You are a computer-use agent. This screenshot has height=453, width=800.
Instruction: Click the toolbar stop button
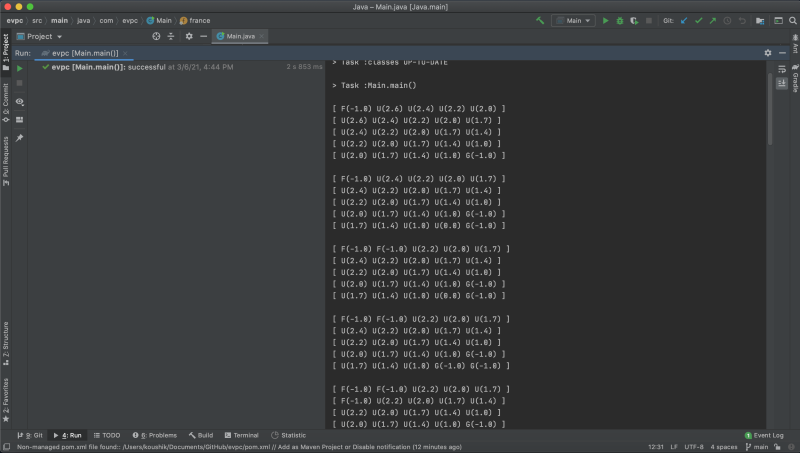(x=648, y=20)
